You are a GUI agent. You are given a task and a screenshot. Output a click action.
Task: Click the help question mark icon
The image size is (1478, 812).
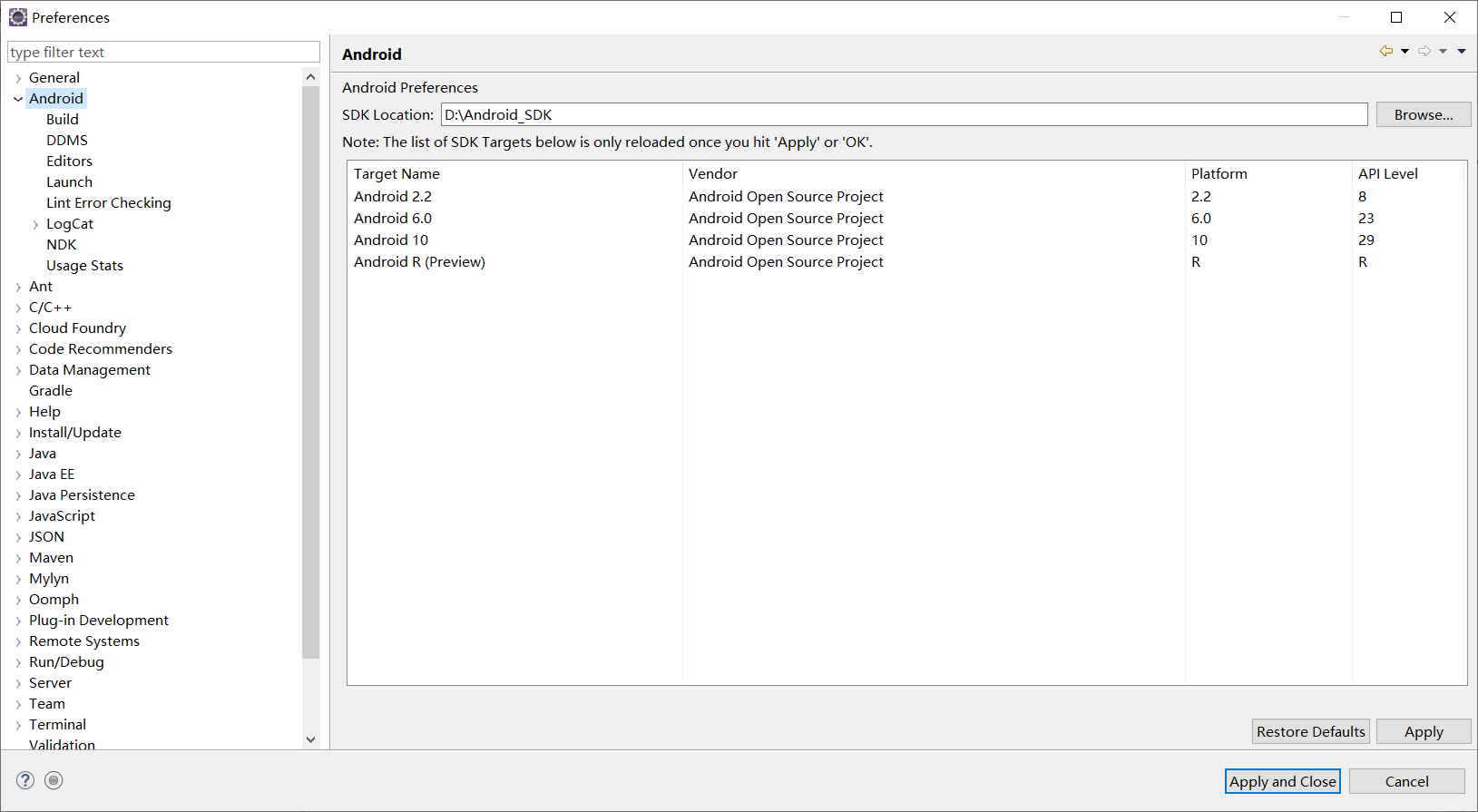[25, 780]
